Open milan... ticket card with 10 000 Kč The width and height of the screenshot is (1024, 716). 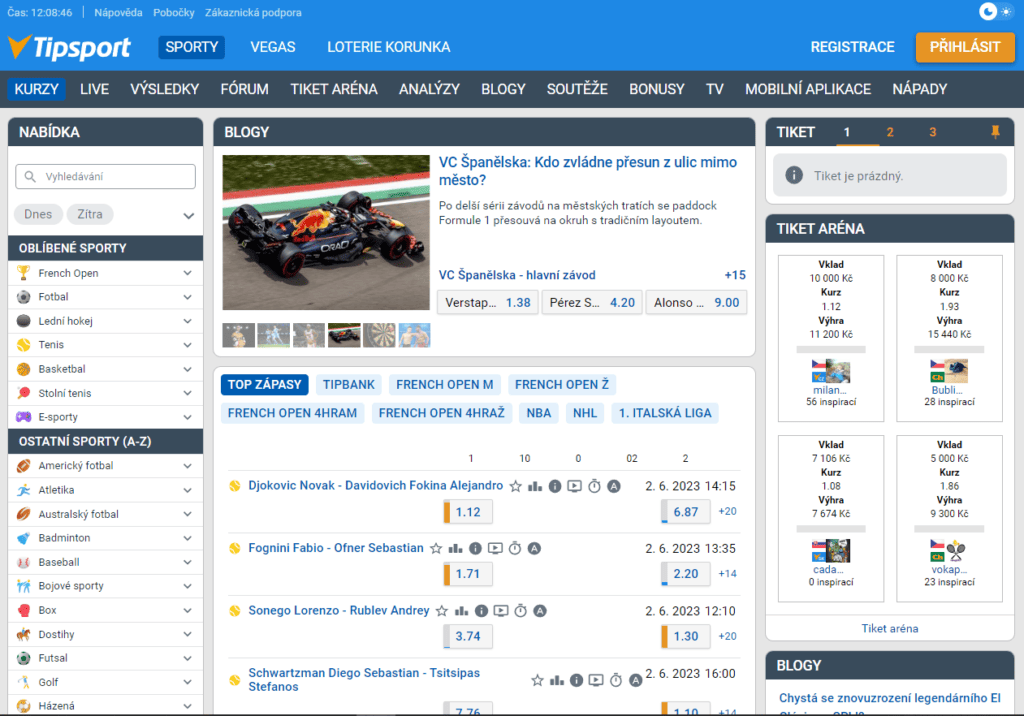831,338
